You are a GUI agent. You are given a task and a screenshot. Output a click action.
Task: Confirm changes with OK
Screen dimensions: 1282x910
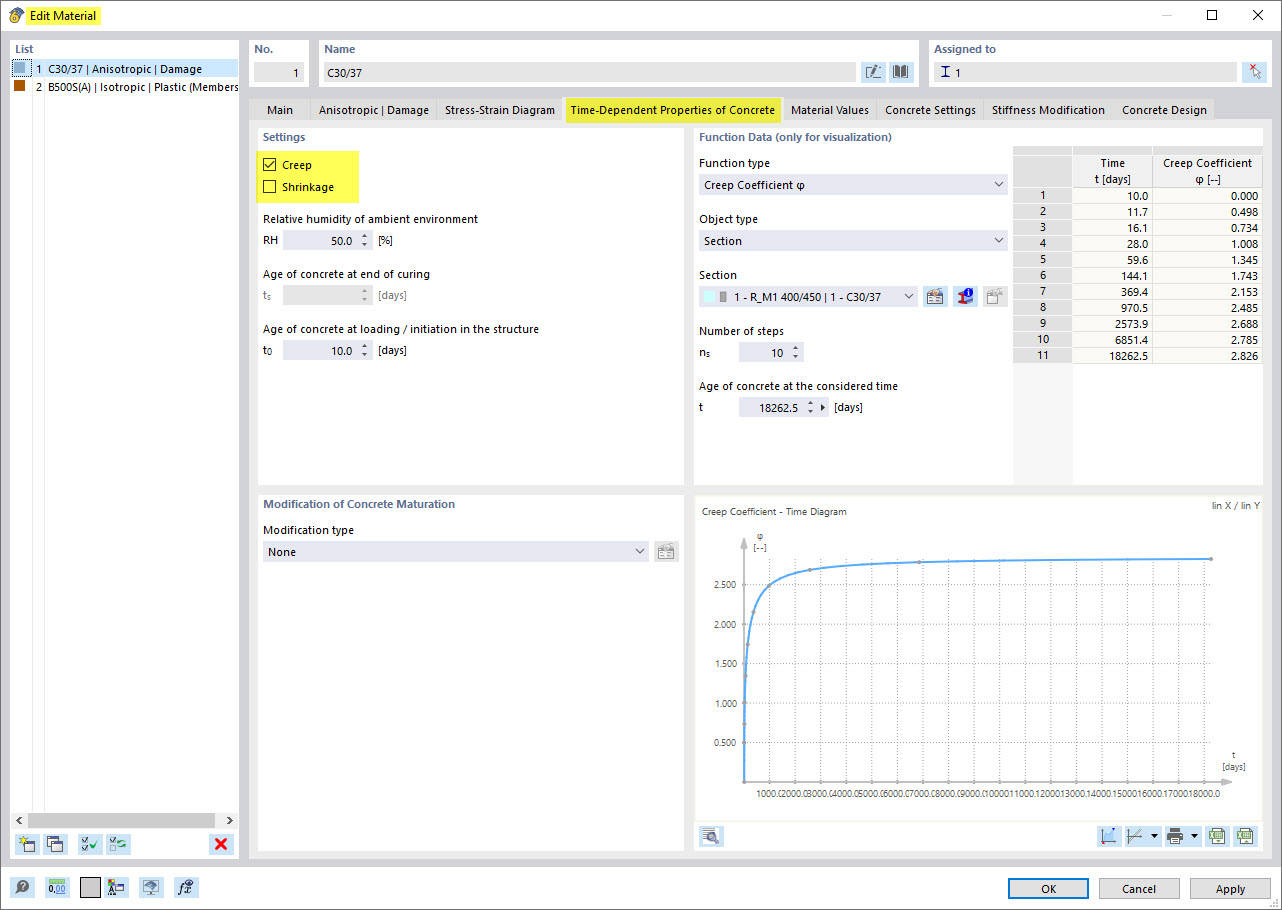tap(1048, 888)
